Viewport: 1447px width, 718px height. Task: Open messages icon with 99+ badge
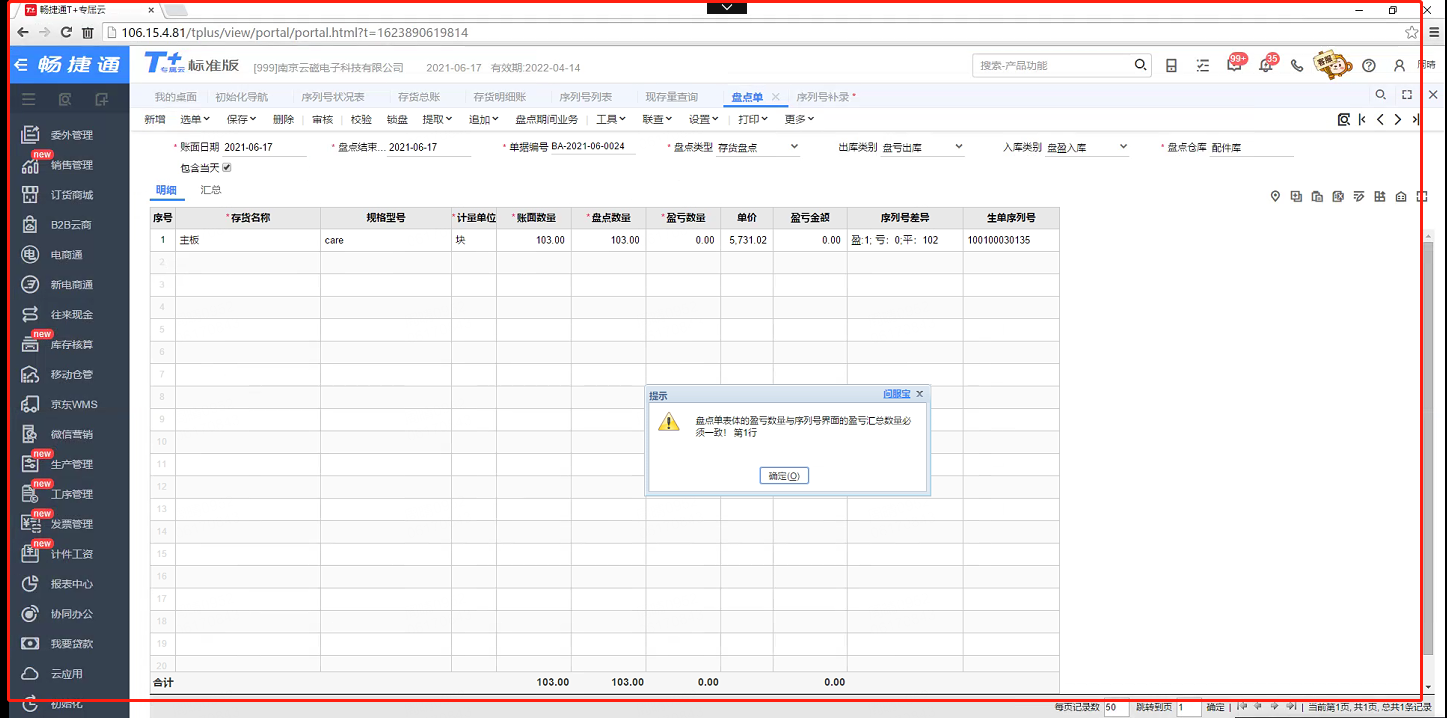click(x=1234, y=65)
